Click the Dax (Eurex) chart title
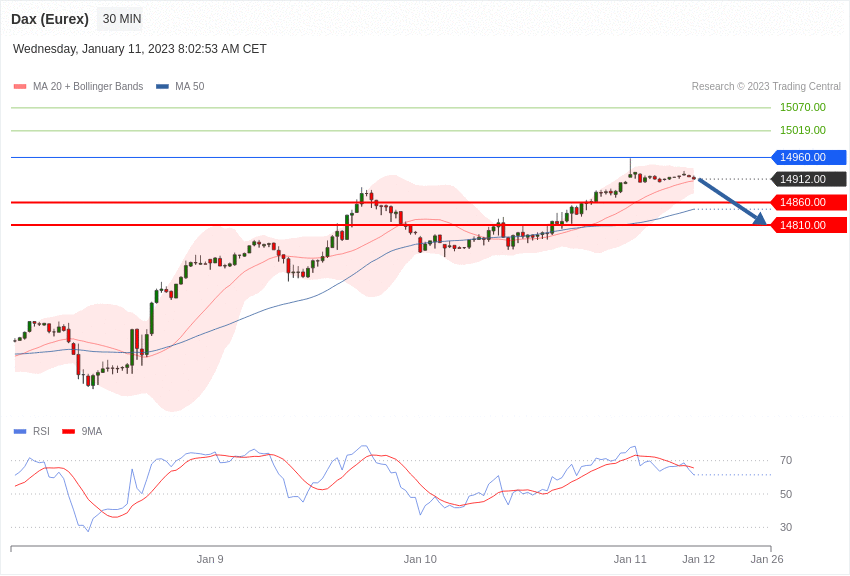 click(50, 19)
